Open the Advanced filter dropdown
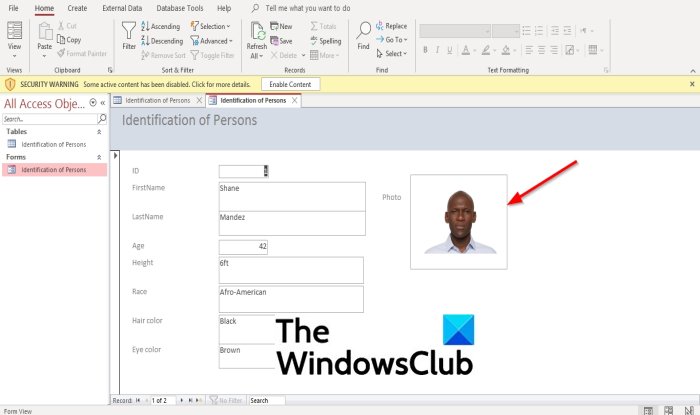700x415 pixels. tap(212, 41)
